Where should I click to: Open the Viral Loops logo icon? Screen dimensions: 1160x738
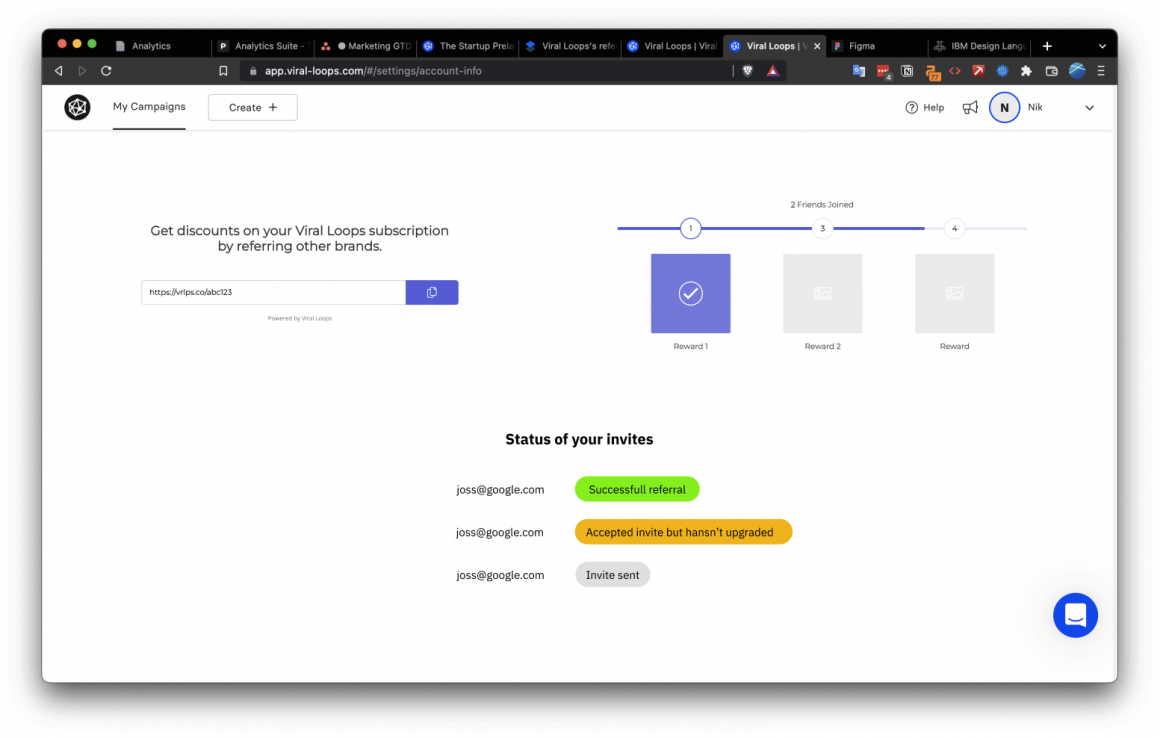tap(77, 107)
